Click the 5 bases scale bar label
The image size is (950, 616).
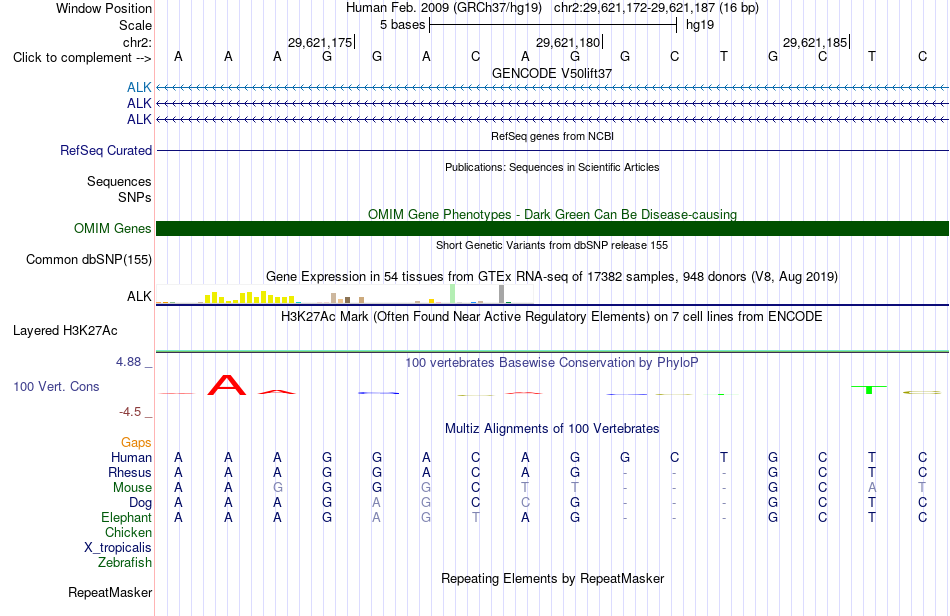[x=403, y=25]
